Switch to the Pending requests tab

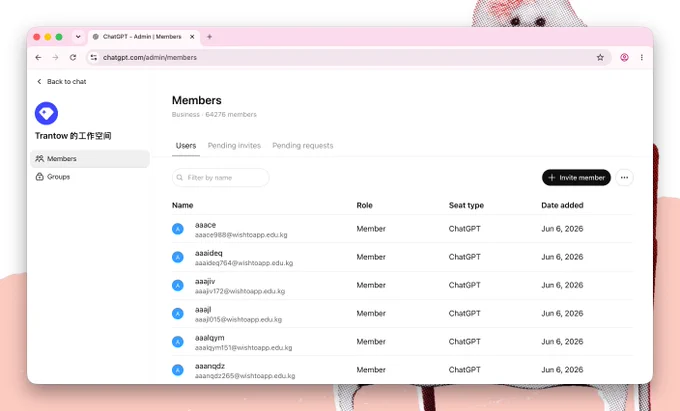tap(303, 146)
